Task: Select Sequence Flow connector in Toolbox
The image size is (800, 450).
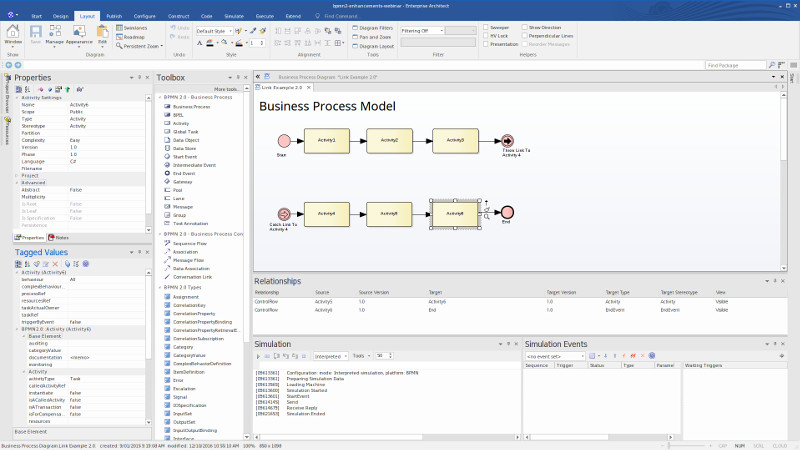Action: coord(190,242)
